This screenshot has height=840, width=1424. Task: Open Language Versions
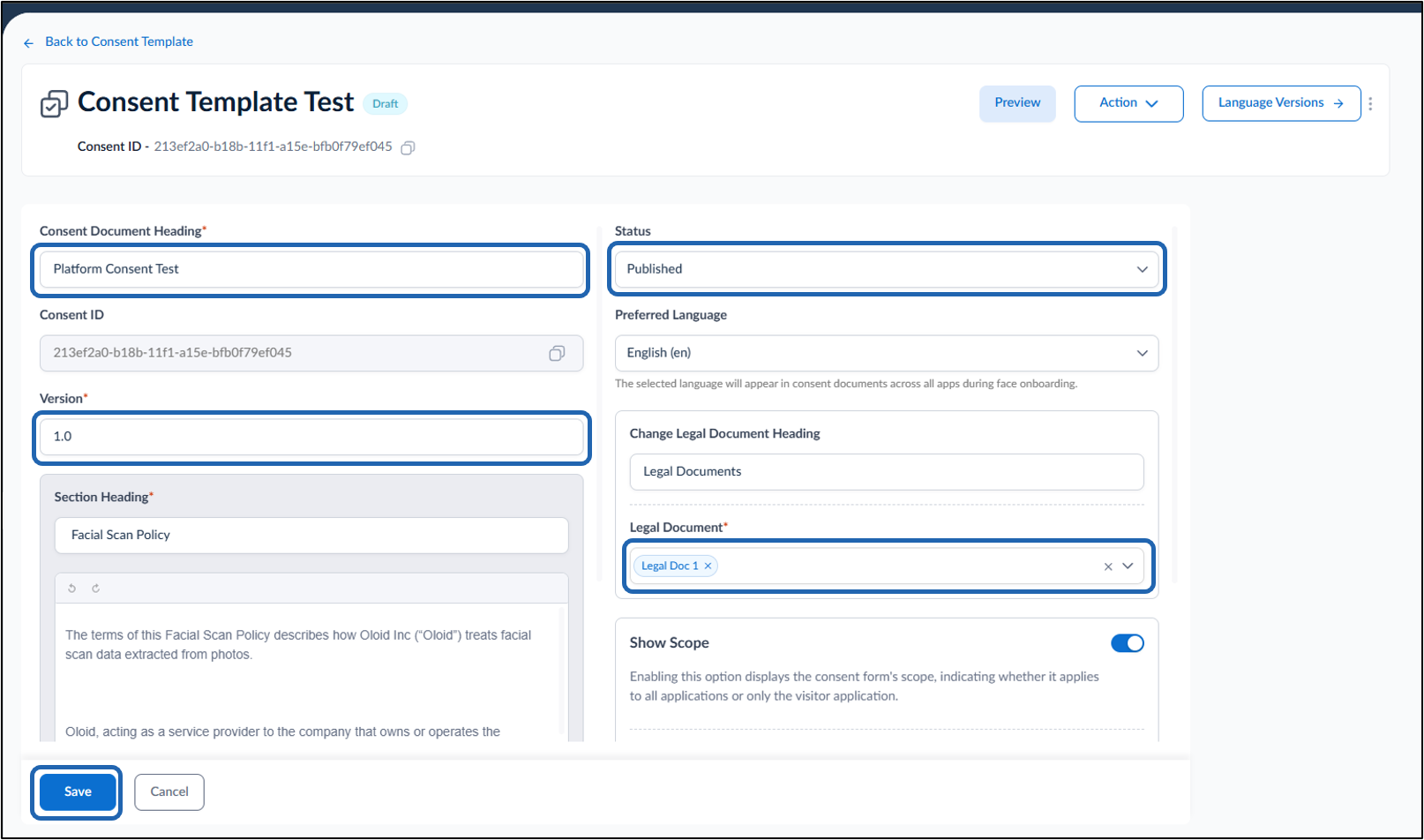pos(1281,103)
